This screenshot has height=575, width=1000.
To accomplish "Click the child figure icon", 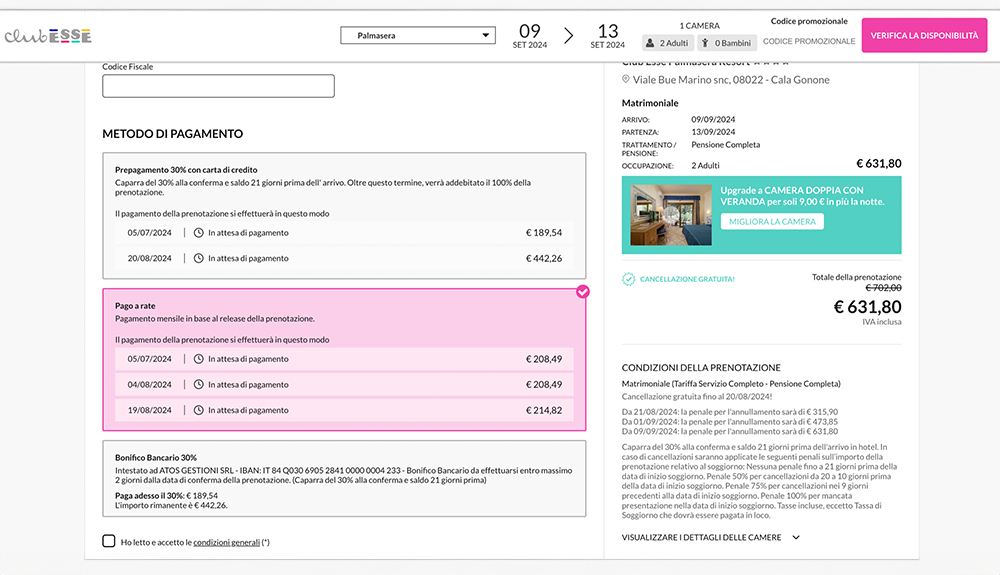I will pos(705,43).
